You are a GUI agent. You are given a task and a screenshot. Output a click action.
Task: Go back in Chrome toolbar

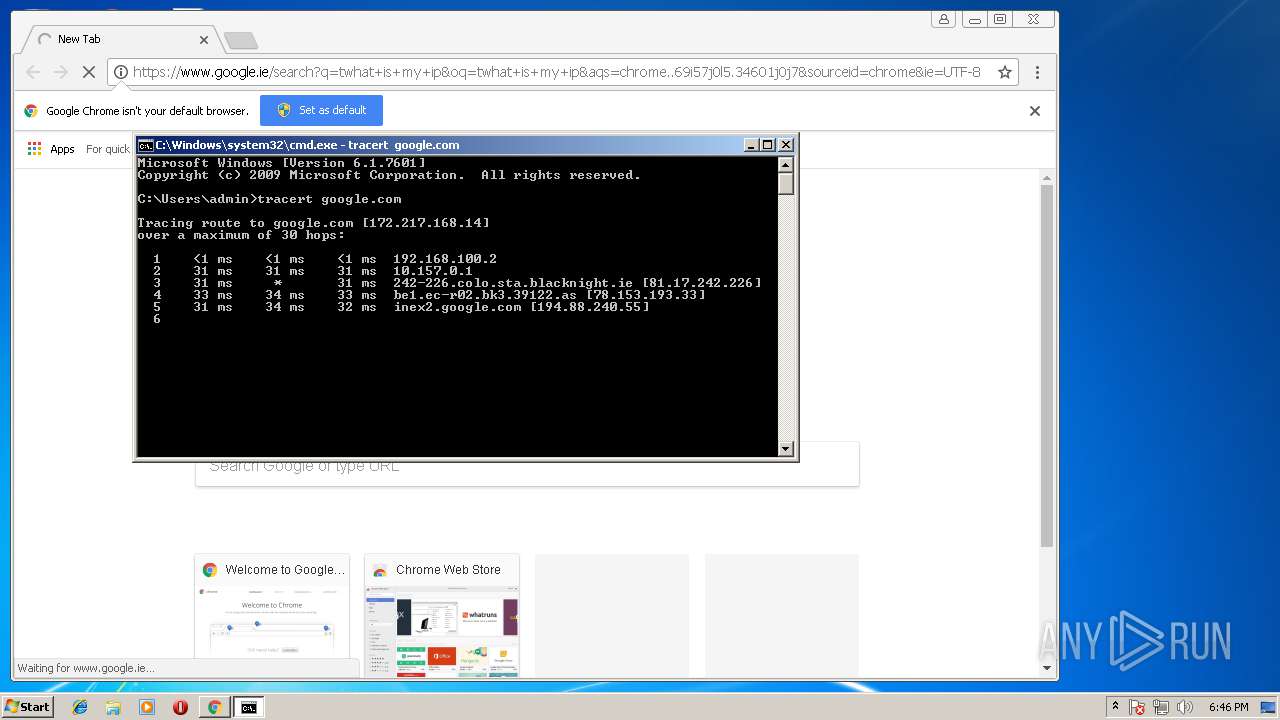[x=33, y=72]
